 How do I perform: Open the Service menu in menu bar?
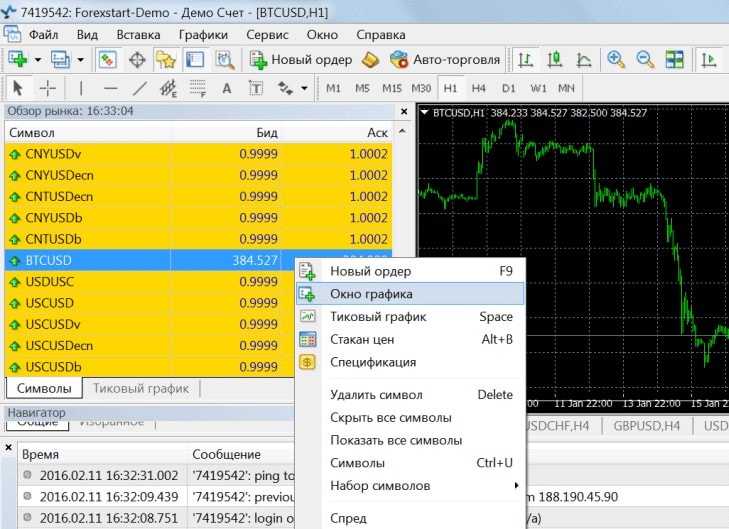(267, 33)
